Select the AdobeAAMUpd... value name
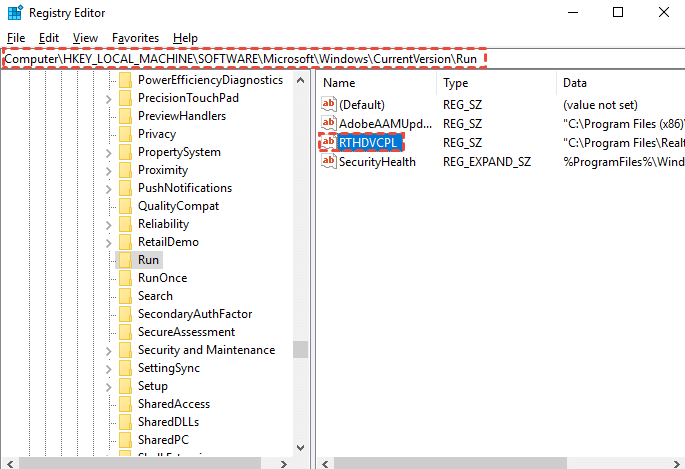Screen dimensions: 685x469 [385, 124]
